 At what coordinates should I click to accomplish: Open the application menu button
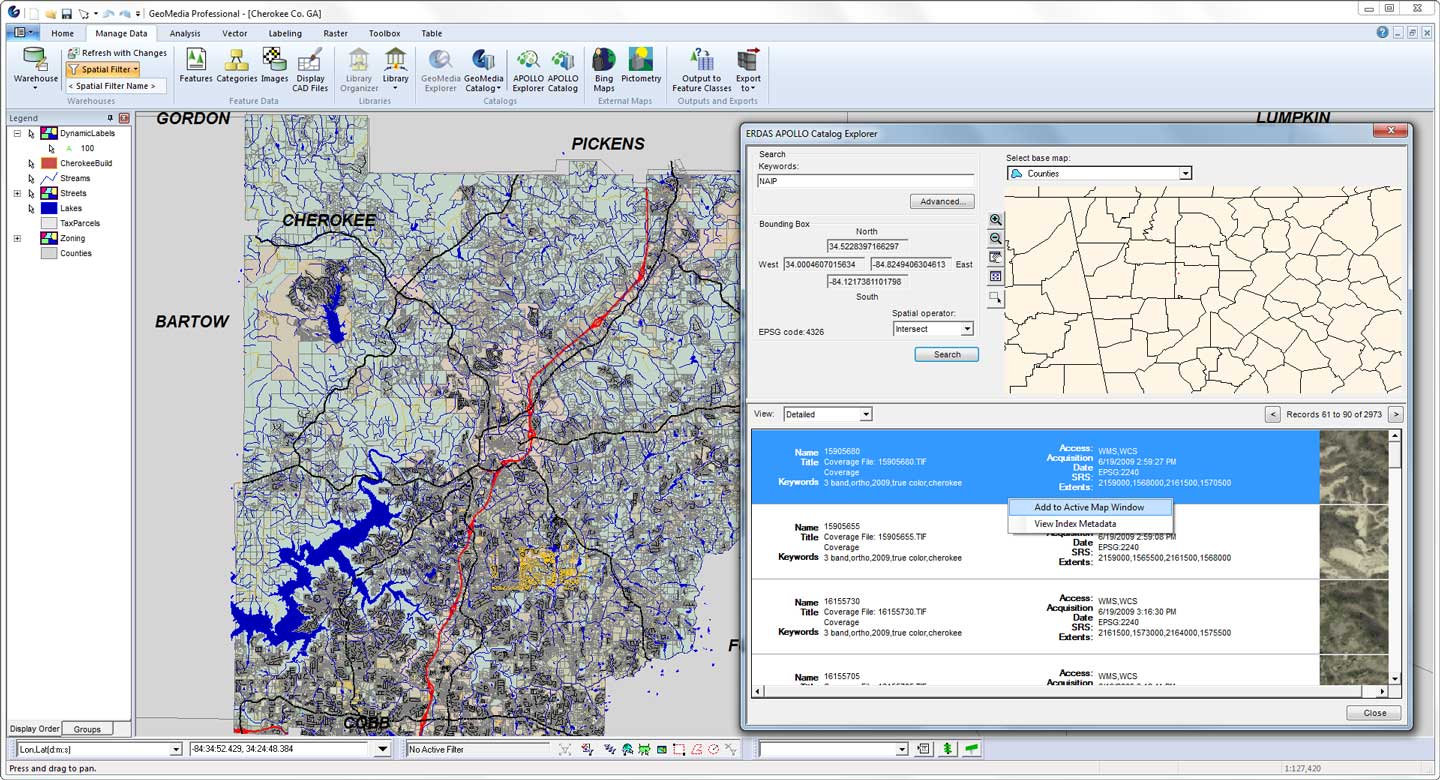21,32
